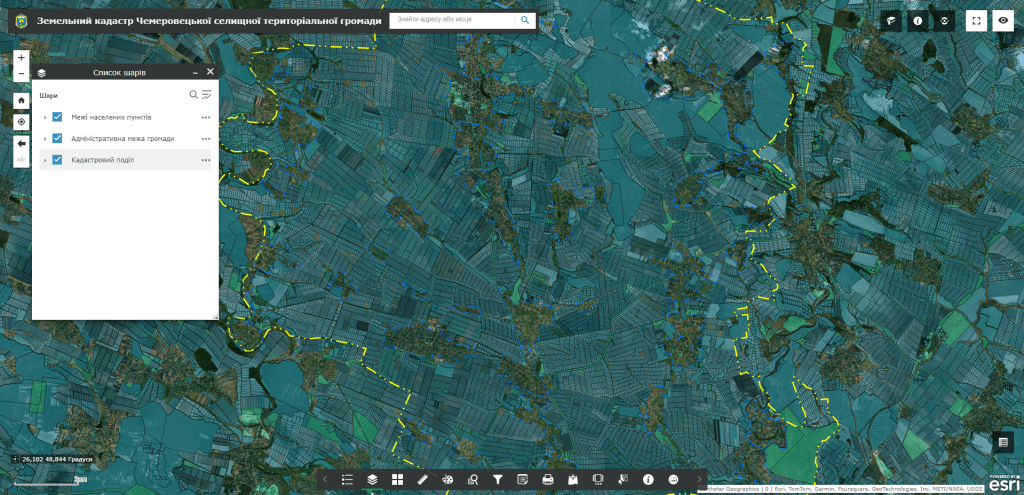The image size is (1024, 495).
Task: Click the Шари heading
Action: 48,95
